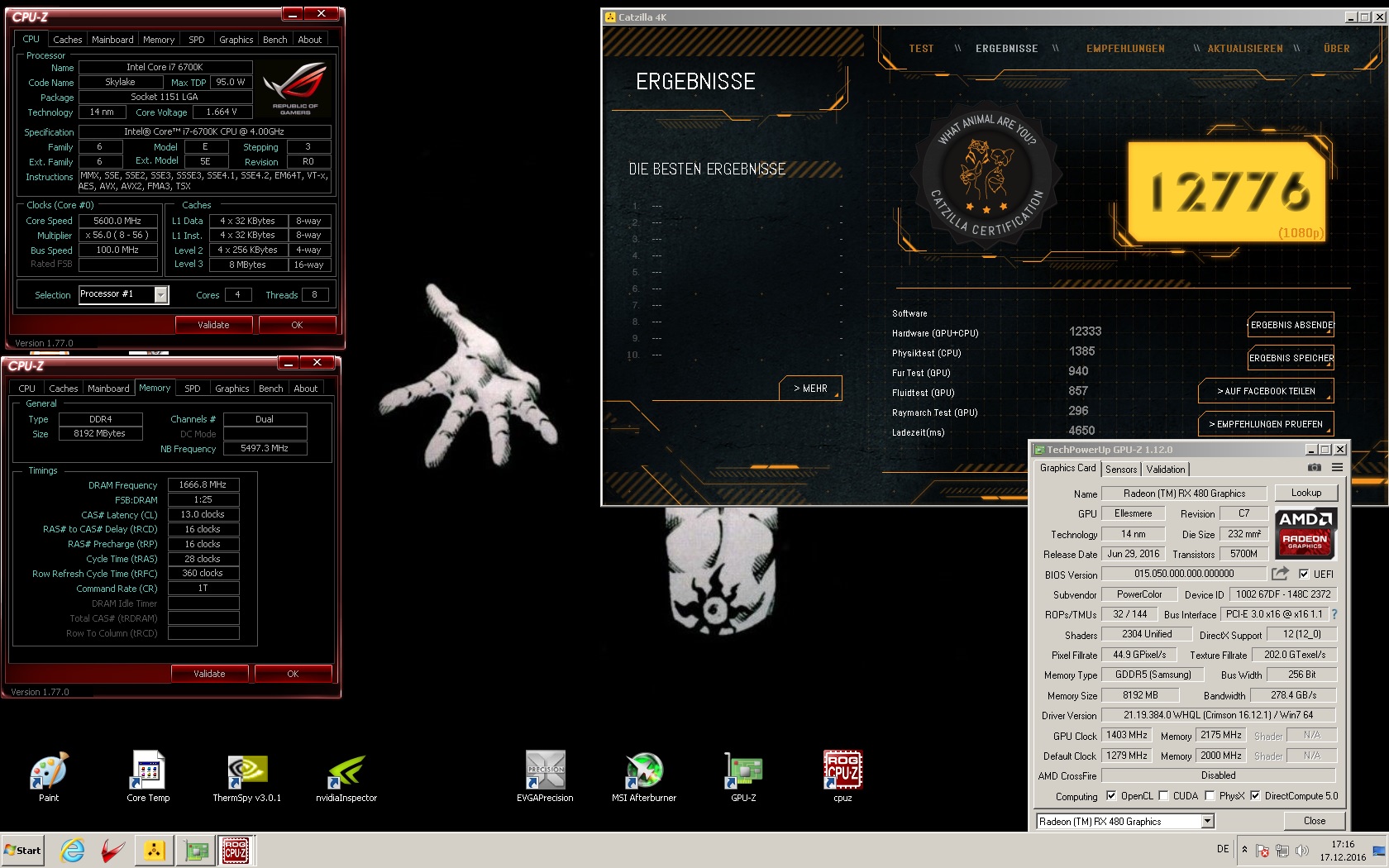Click the Bus Interface question mark in GPU-Z

1334,614
